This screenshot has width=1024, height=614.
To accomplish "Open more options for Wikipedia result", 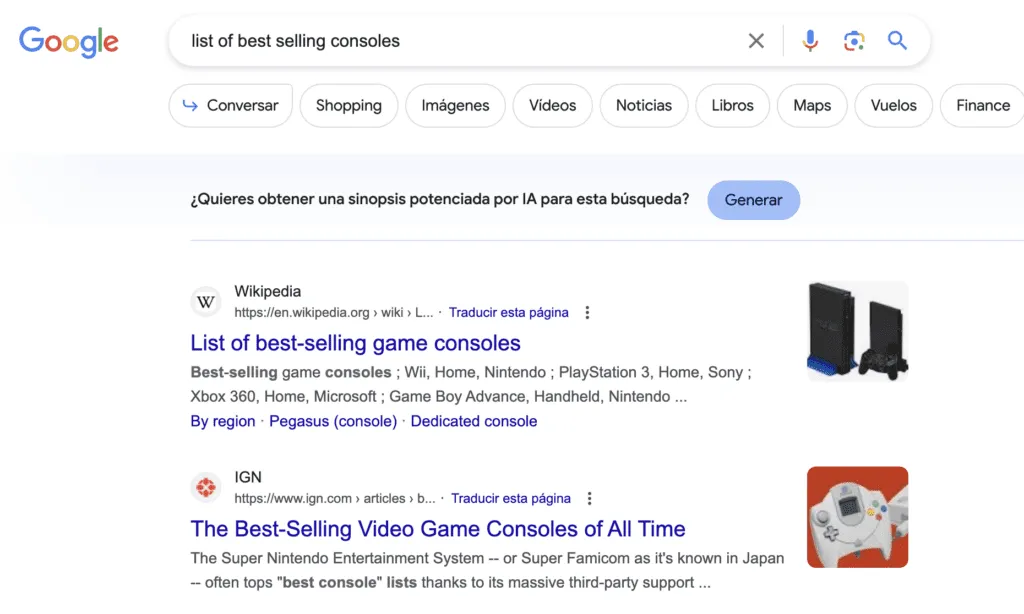I will (587, 312).
